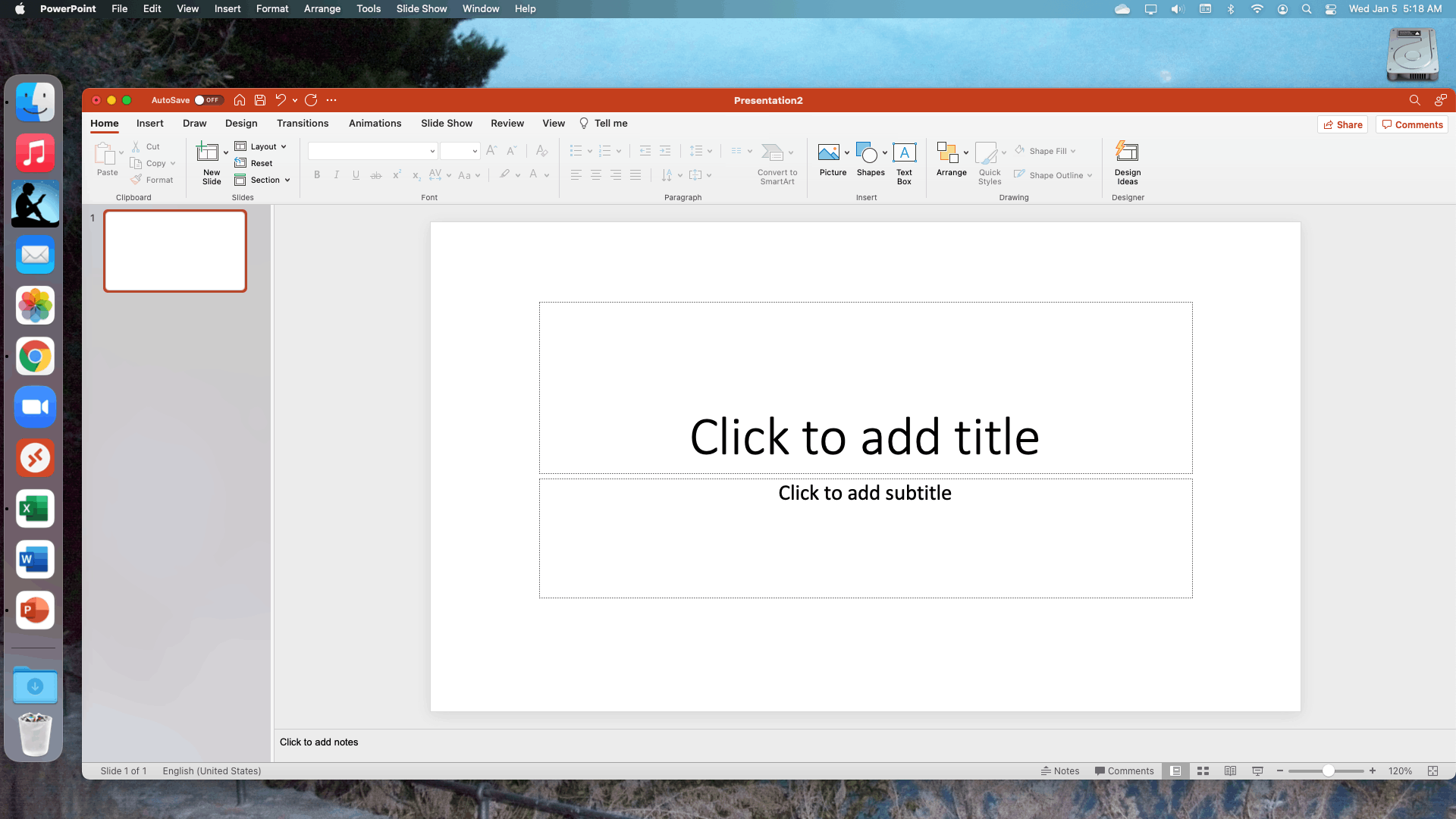Image resolution: width=1456 pixels, height=819 pixels.
Task: Switch to Slide Sorter view icon
Action: pos(1203,771)
